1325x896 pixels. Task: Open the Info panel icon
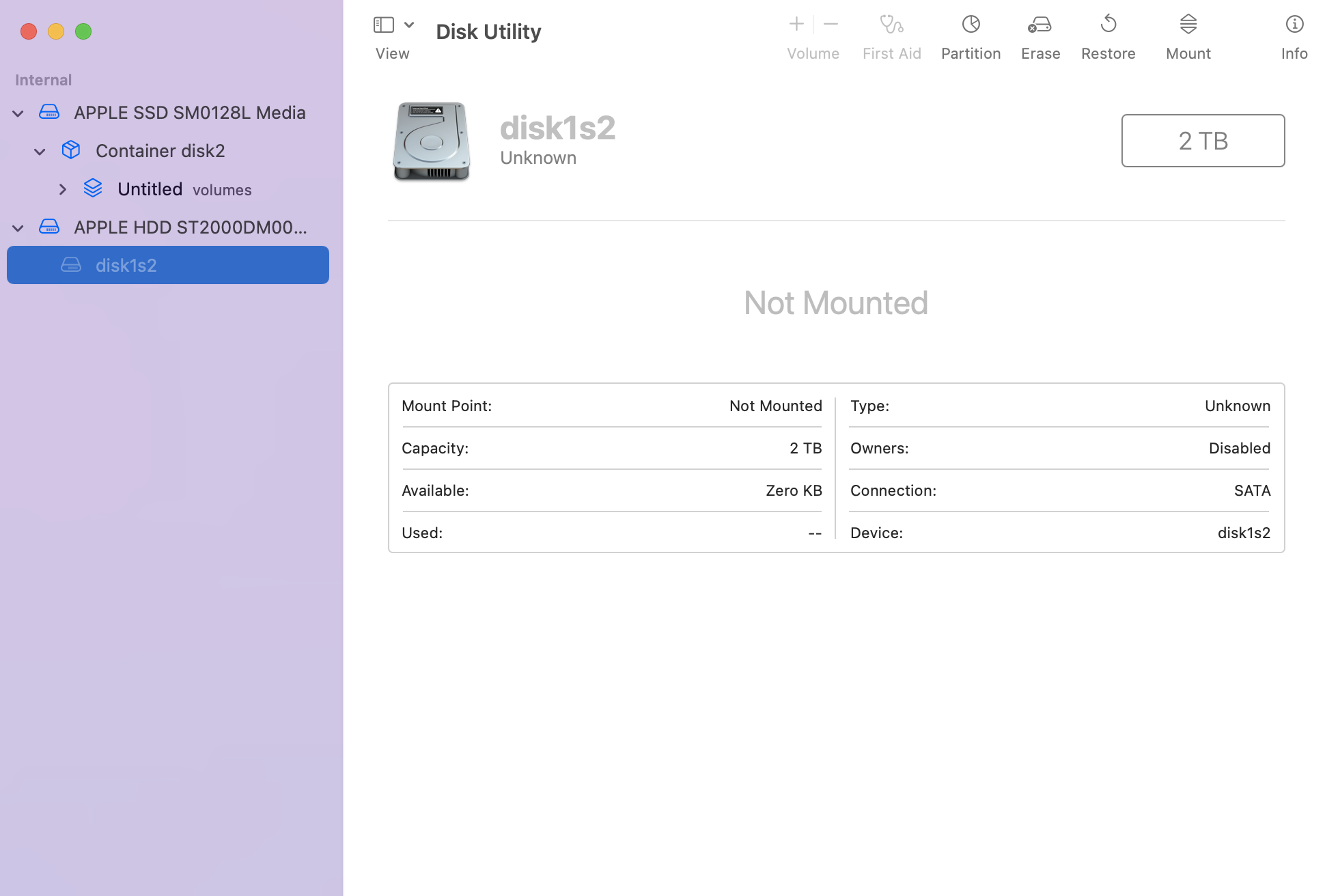click(1294, 25)
